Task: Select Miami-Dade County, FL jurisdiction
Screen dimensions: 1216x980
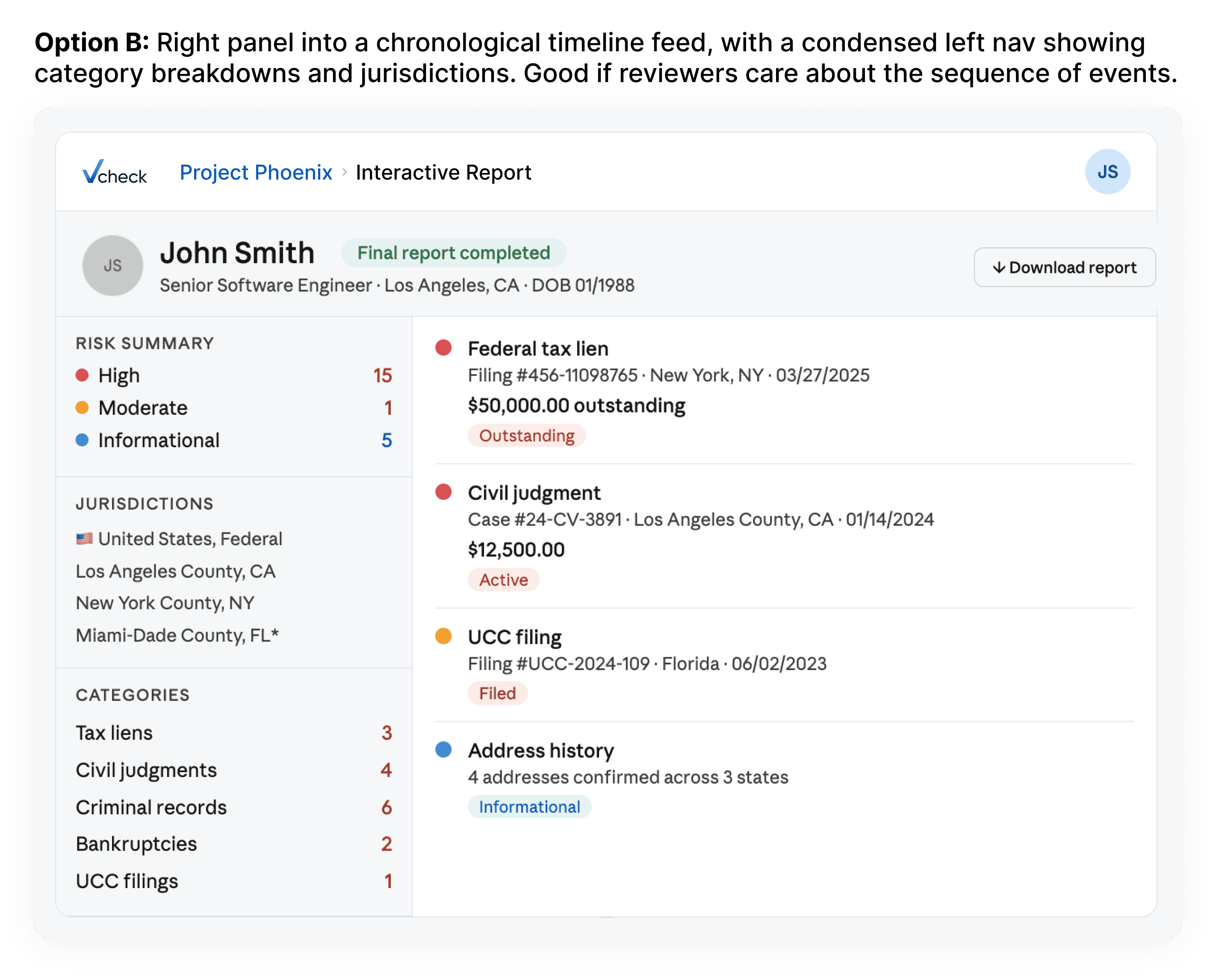Action: click(x=177, y=635)
